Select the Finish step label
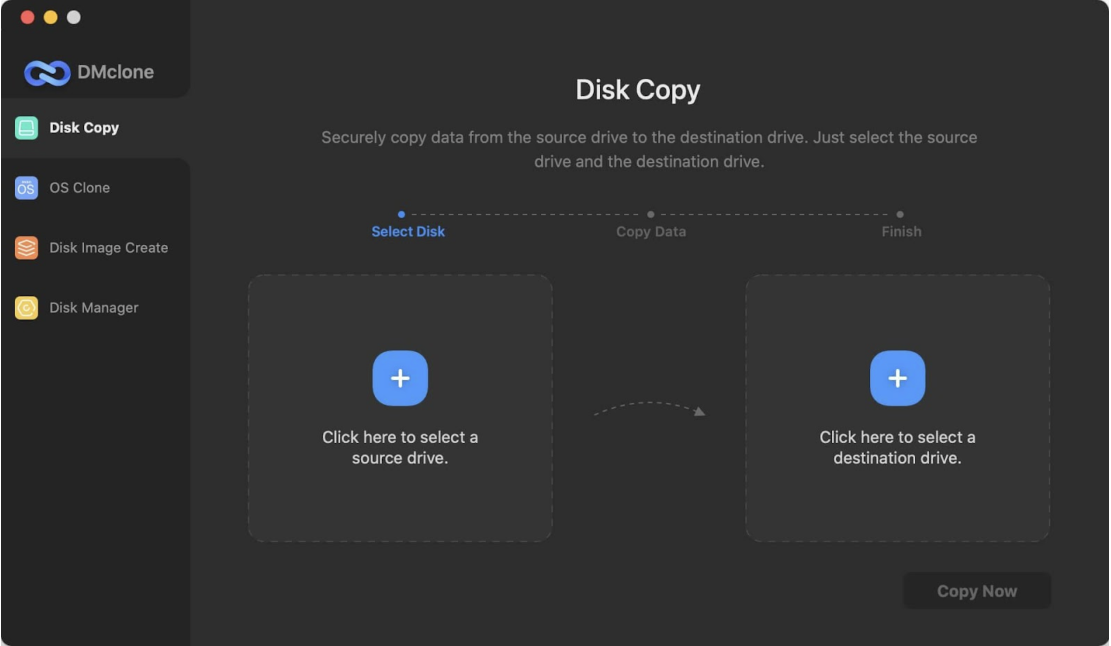 [x=901, y=232]
